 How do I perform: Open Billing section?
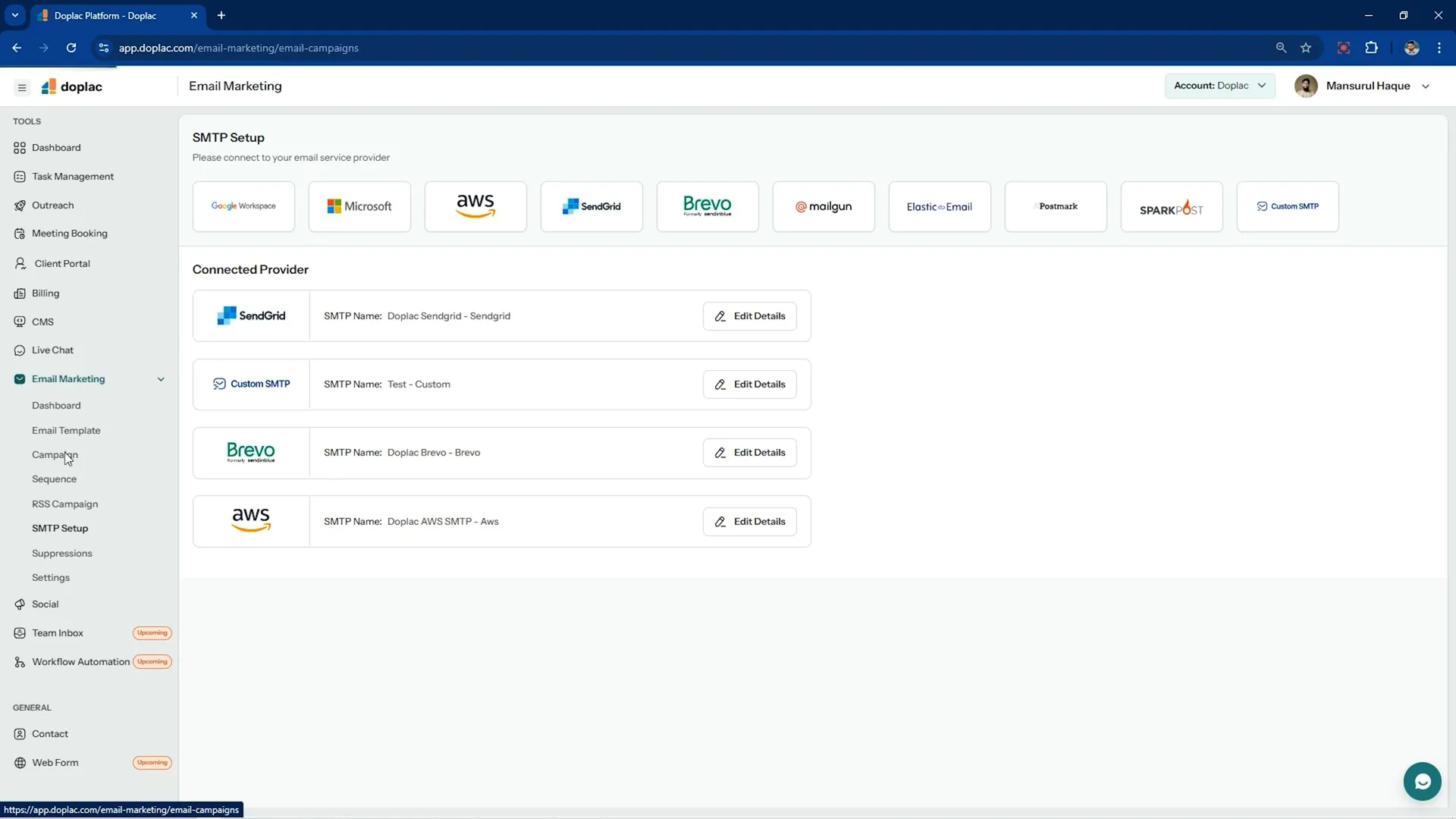(x=45, y=293)
